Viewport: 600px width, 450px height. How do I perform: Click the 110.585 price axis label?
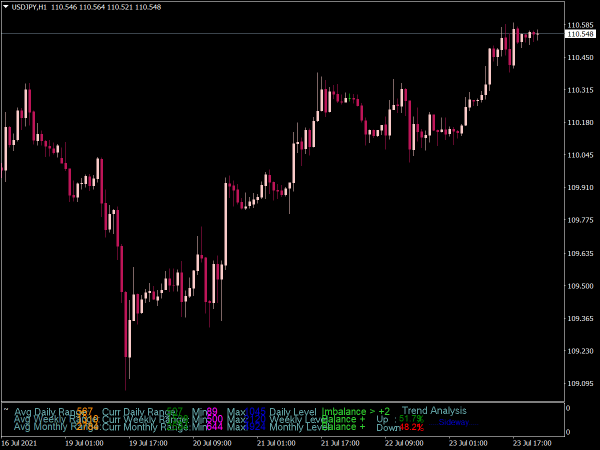(580, 25)
